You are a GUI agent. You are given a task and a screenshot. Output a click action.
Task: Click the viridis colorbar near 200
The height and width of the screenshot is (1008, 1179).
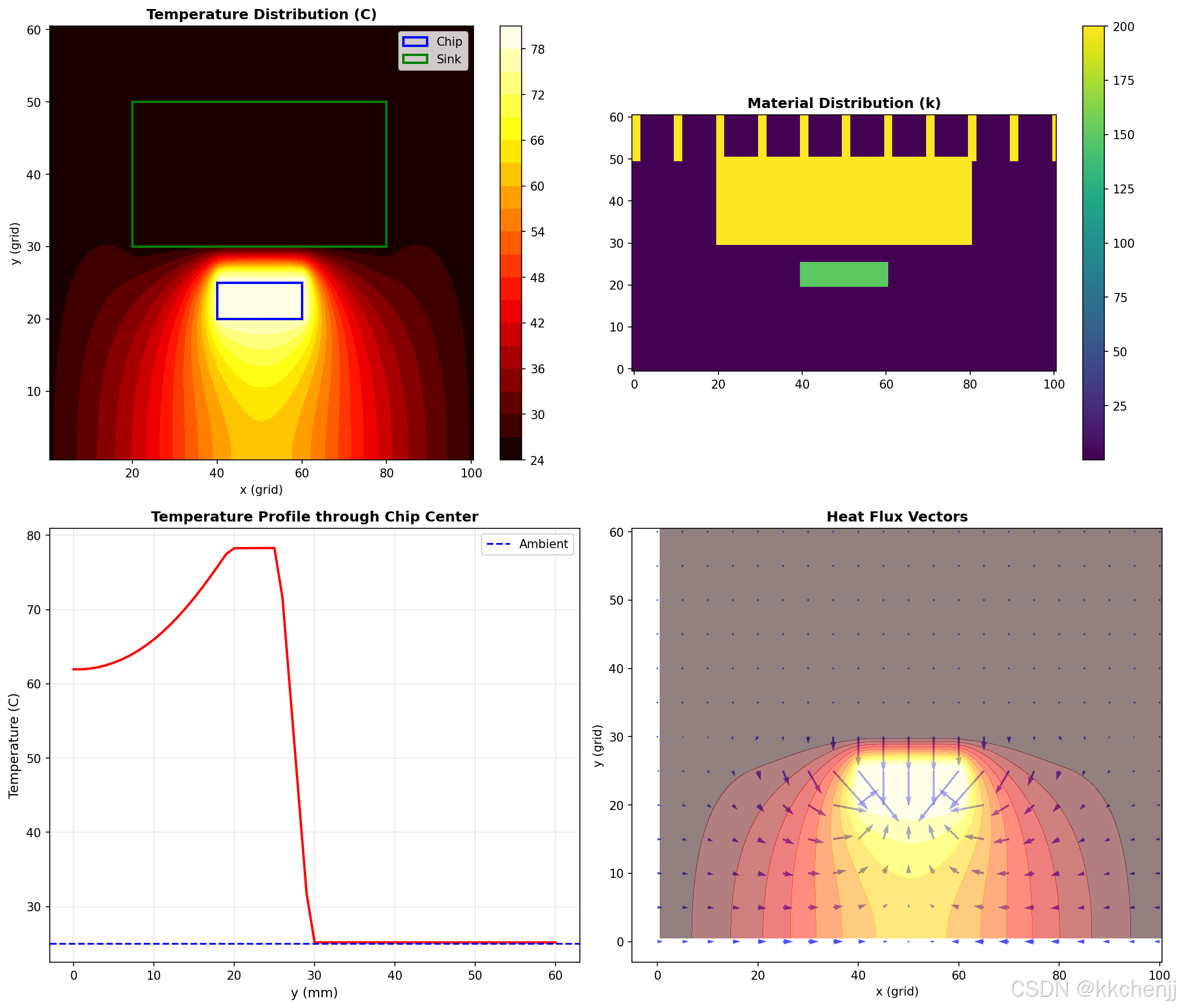[1092, 28]
